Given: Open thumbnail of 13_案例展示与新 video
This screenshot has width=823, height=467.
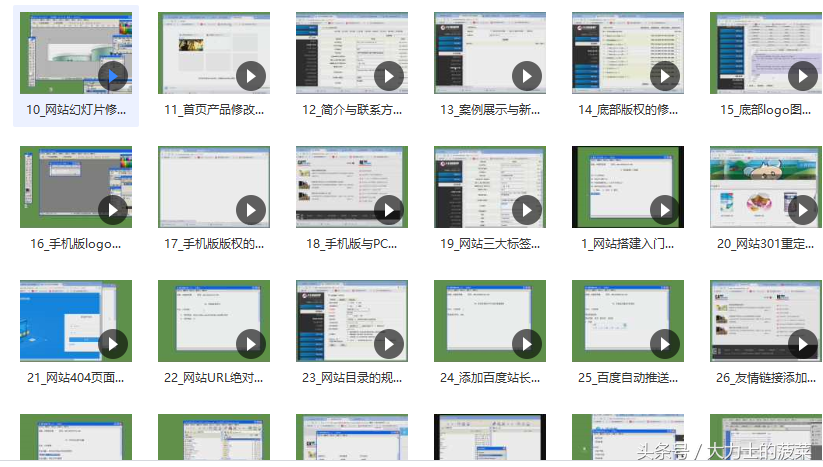Looking at the screenshot, I should click(490, 53).
